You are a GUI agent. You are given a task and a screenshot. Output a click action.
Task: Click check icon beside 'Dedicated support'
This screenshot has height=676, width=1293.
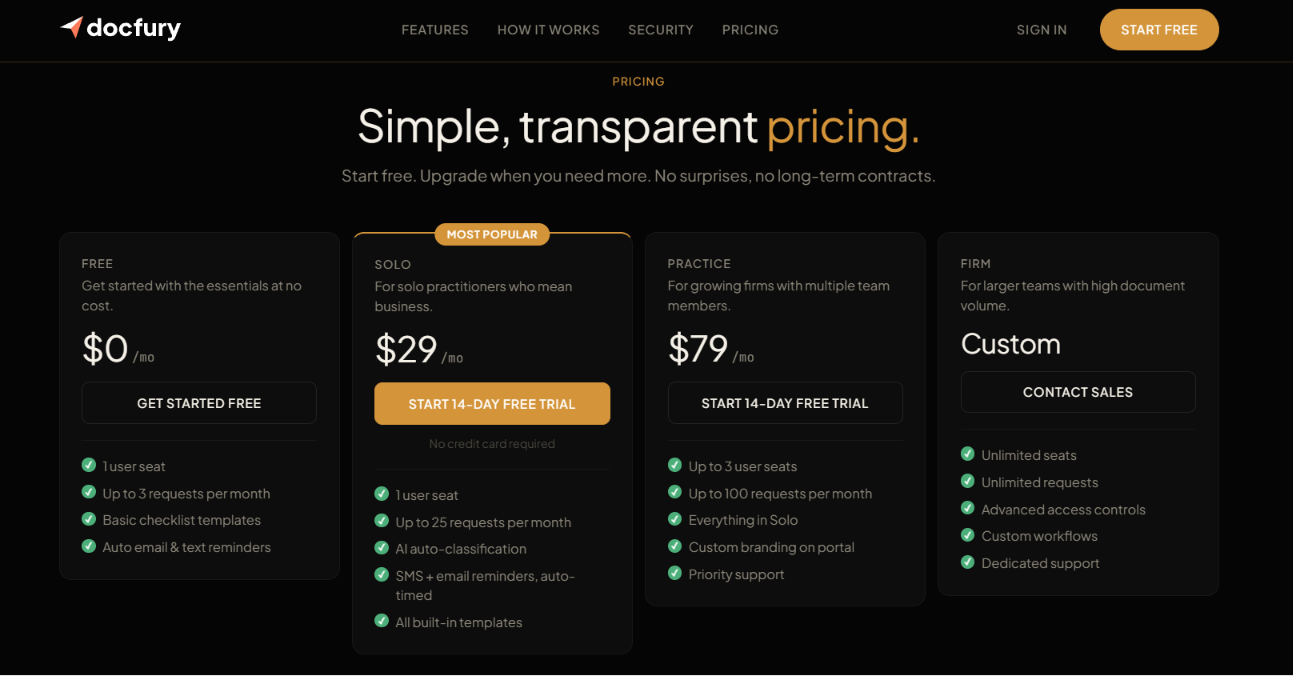click(x=968, y=562)
